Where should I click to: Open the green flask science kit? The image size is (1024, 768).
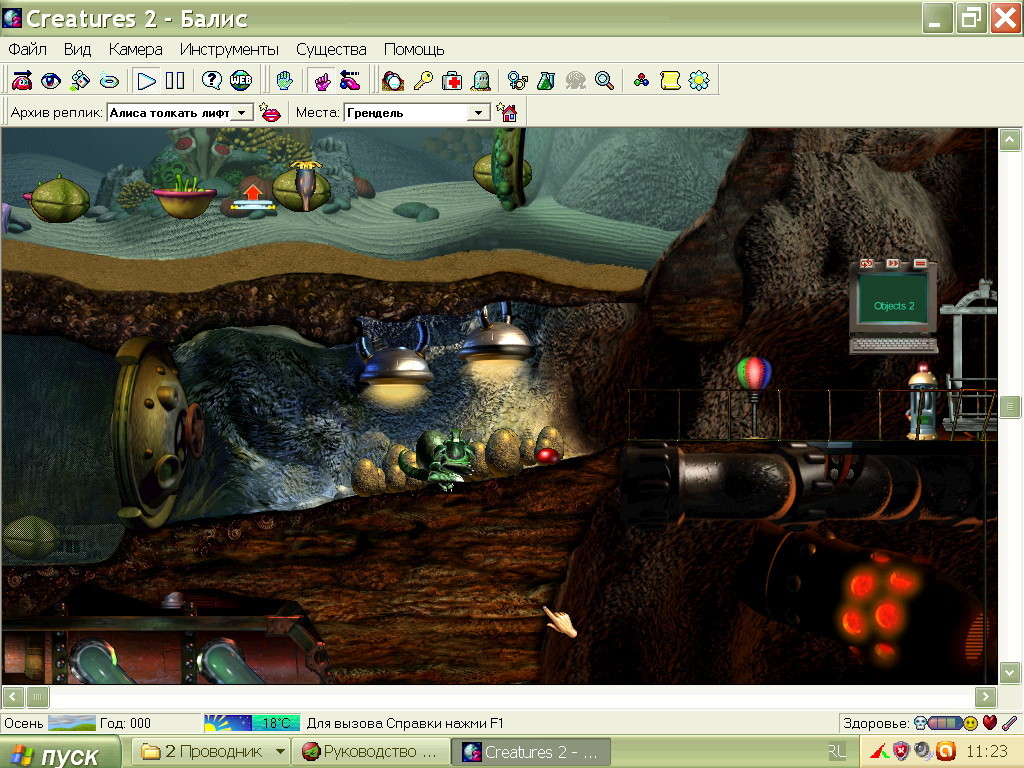click(x=546, y=81)
